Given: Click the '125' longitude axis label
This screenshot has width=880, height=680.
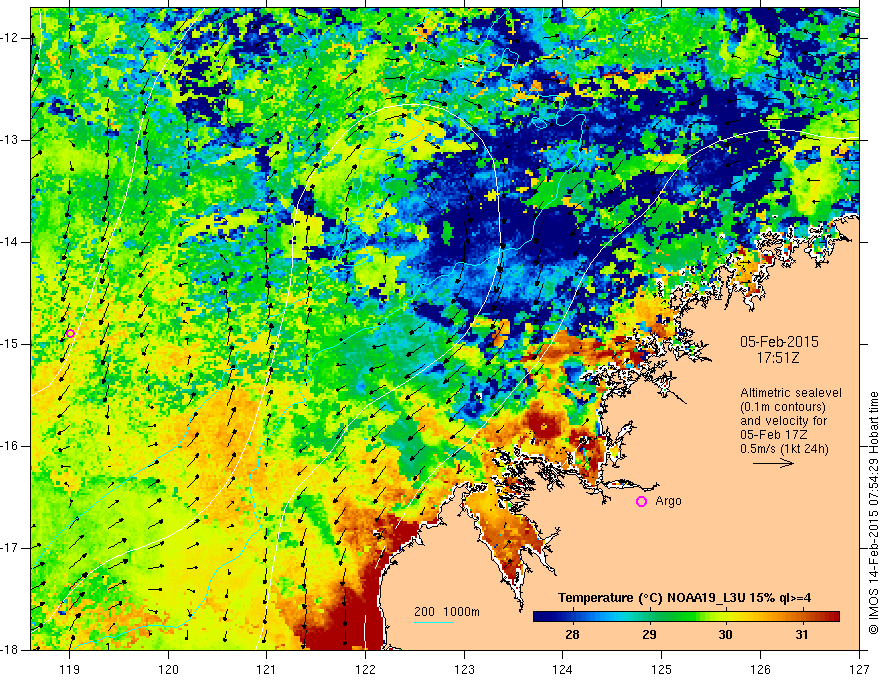Looking at the screenshot, I should coord(662,669).
